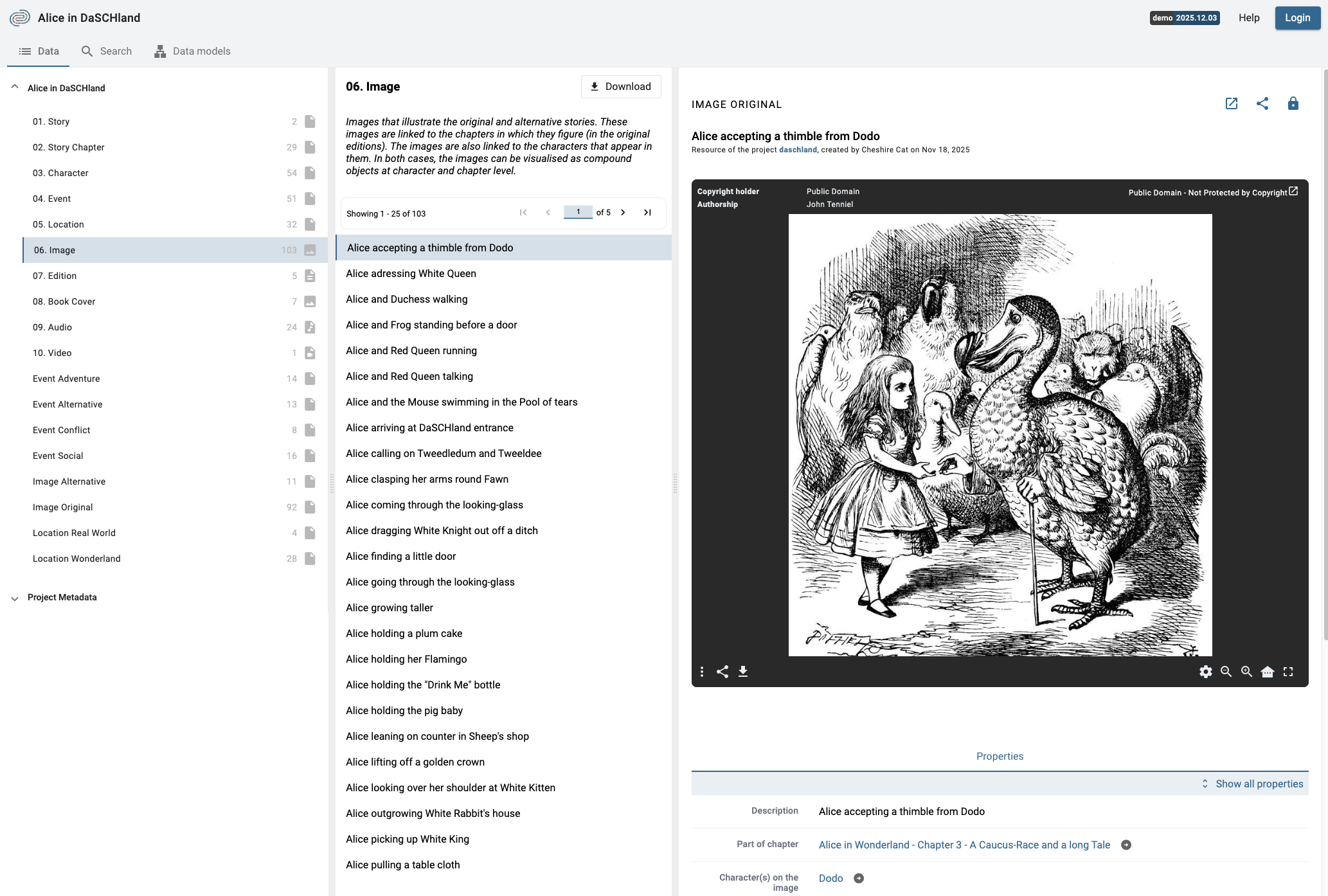Screen dimensions: 1328x896
Task: Open the daschland project link
Action: coord(798,149)
